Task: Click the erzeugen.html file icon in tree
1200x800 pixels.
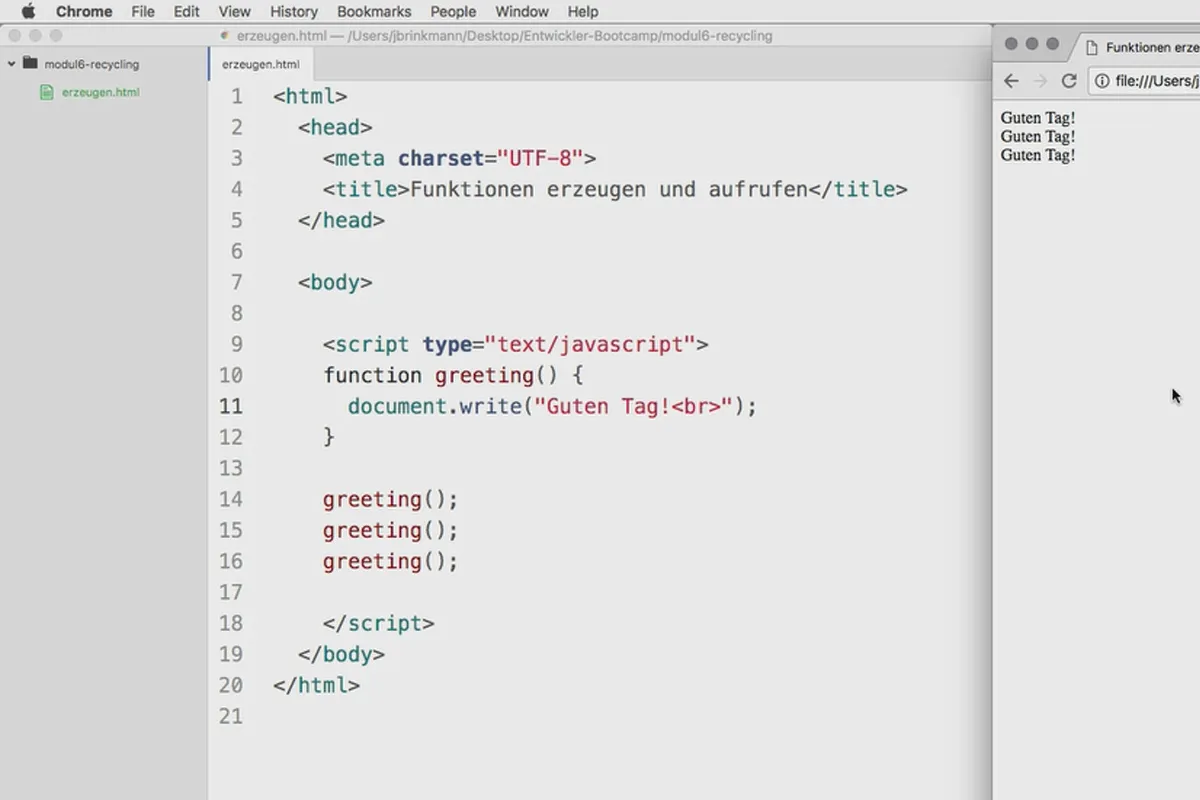Action: point(46,92)
